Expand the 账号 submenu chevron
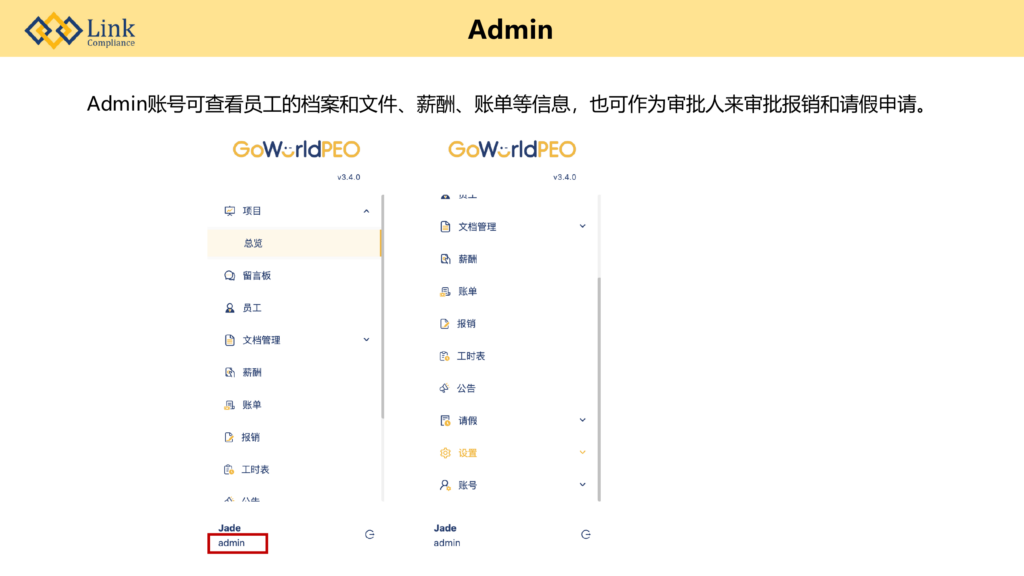The image size is (1024, 576). 582,484
